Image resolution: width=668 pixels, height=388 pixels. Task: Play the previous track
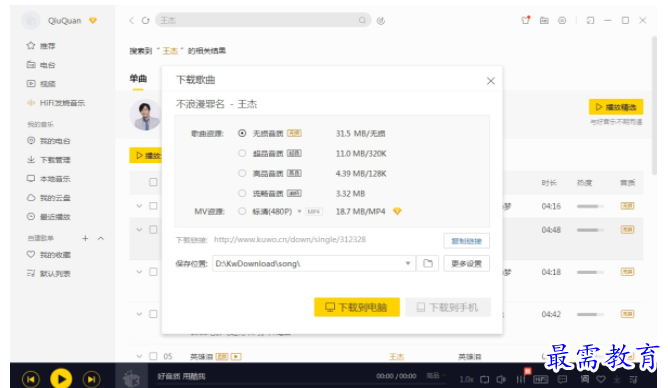click(31, 379)
